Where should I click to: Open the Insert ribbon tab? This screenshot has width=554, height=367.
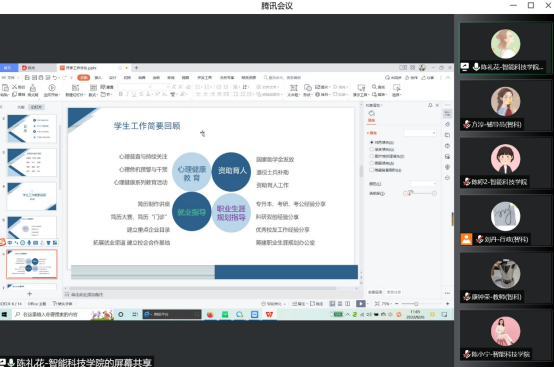[x=98, y=77]
